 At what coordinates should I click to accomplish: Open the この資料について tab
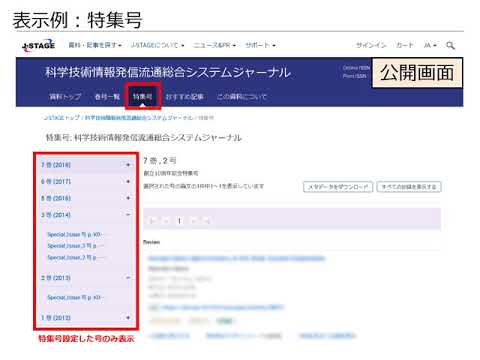242,97
